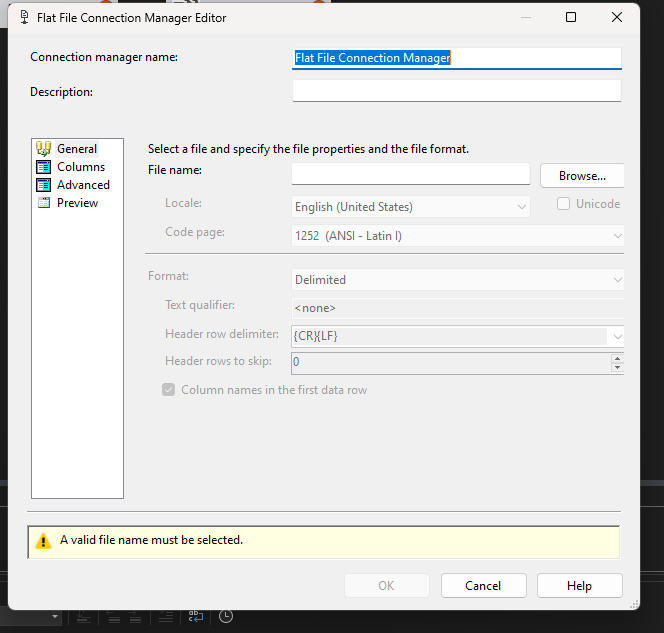Open the Locale dropdown
Screen dimensions: 664x633
[x=411, y=207]
